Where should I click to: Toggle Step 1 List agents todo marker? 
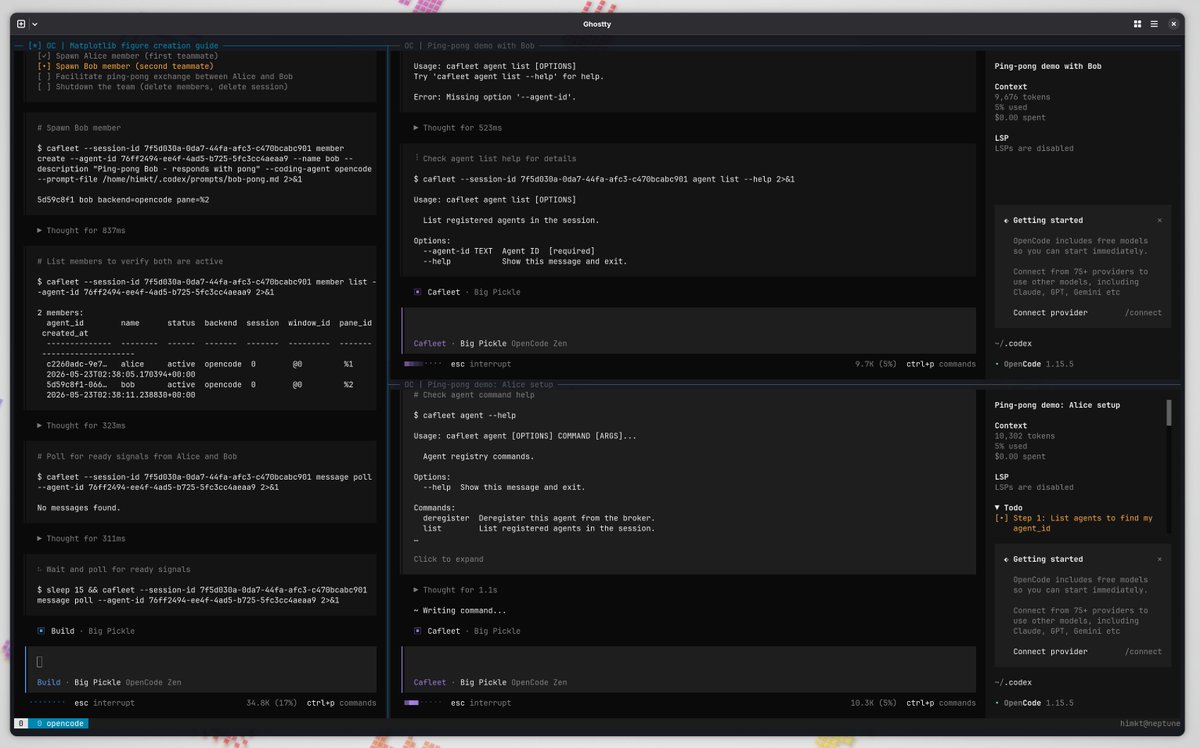tap(1002, 518)
